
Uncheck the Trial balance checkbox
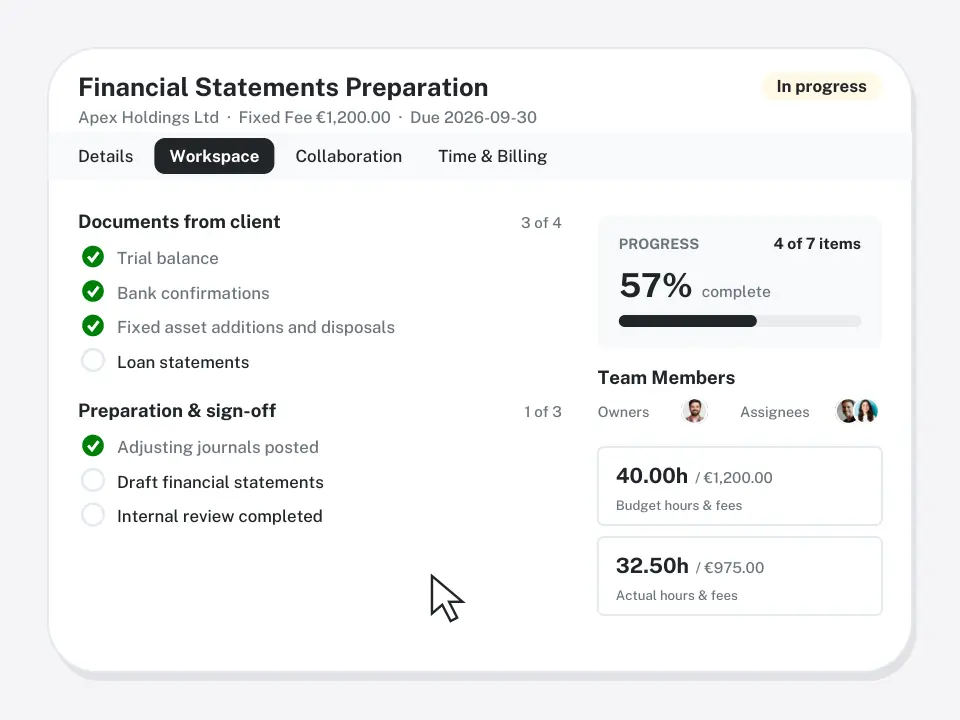click(x=93, y=257)
